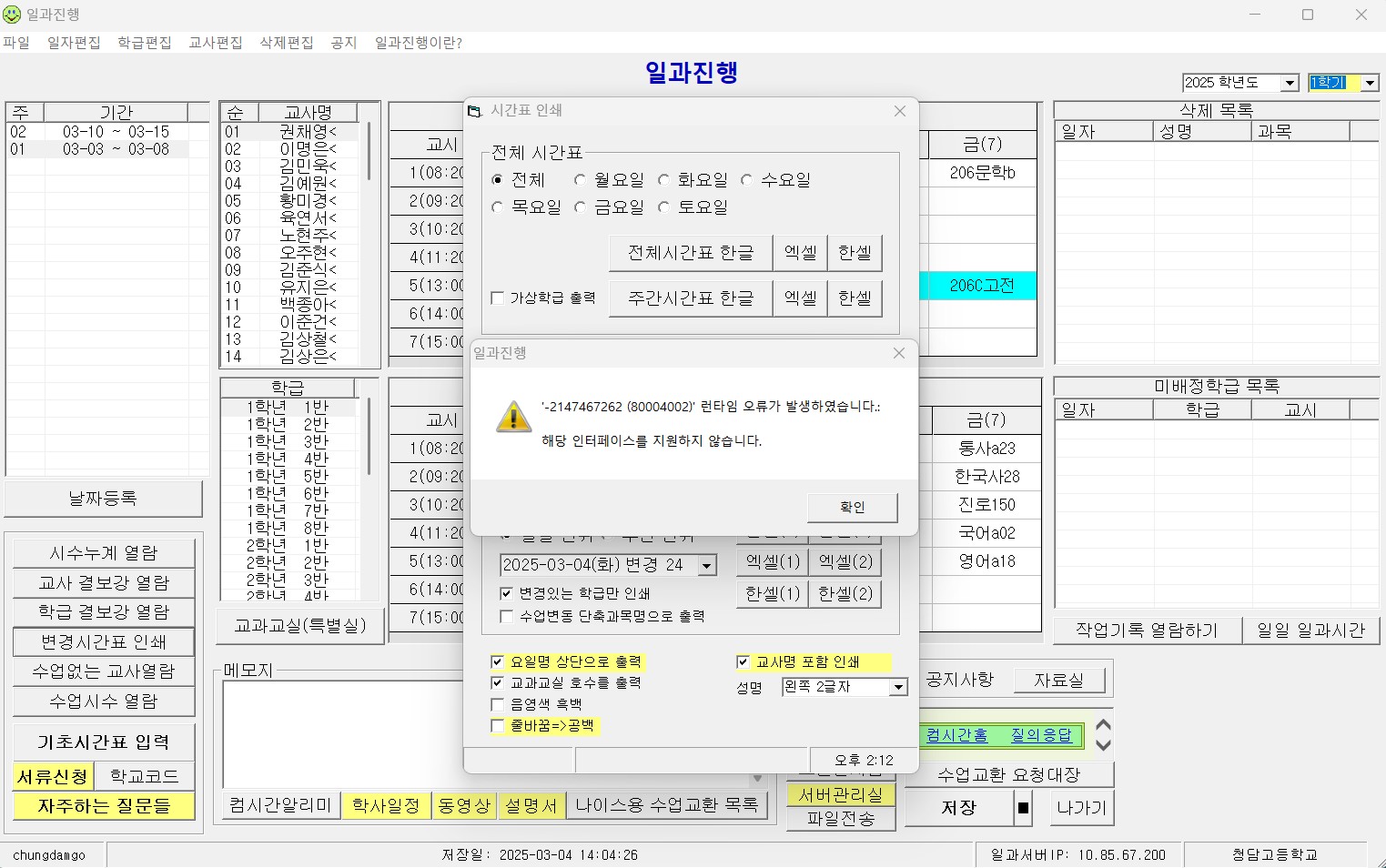Viewport: 1386px width, 868px height.
Task: Select the 목요일 radio option
Action: tap(497, 207)
